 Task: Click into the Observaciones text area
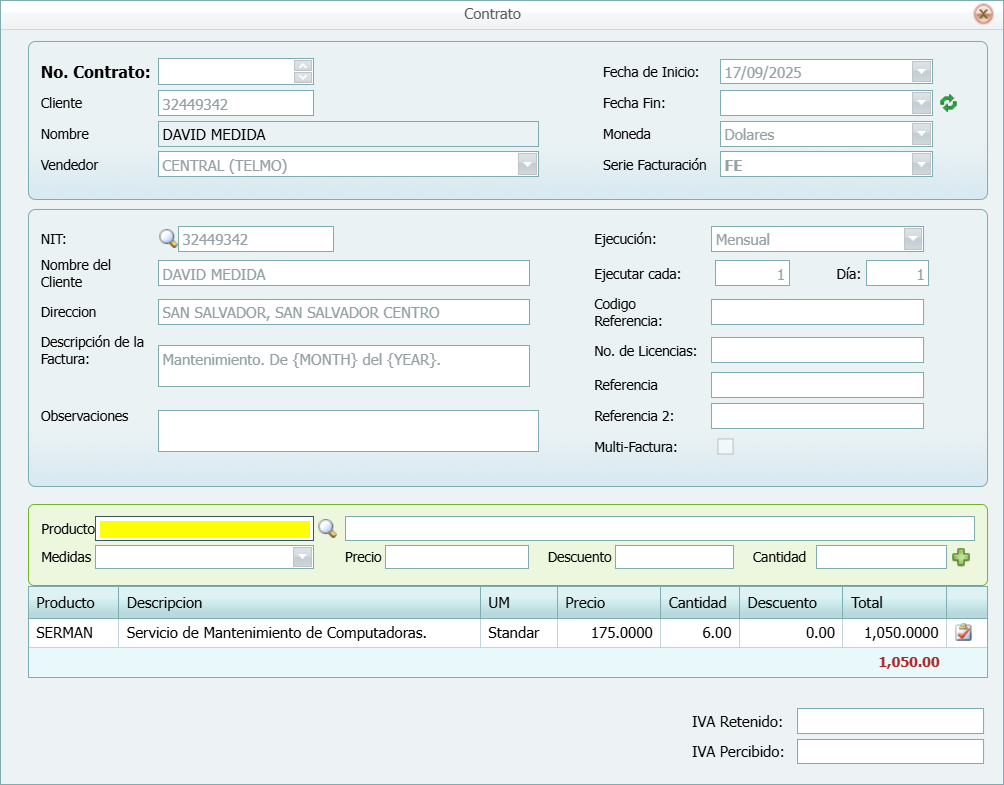(x=348, y=431)
